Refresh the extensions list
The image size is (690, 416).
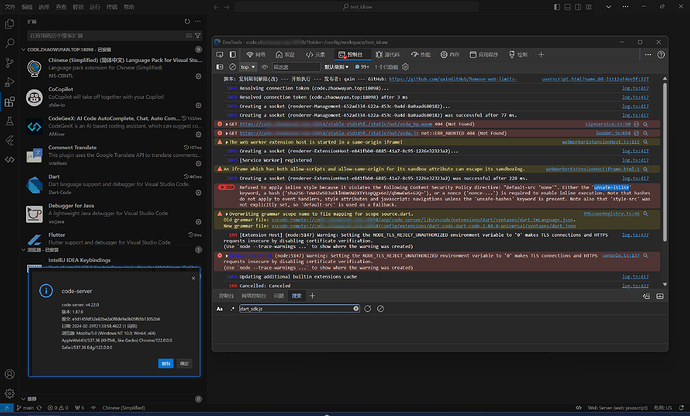(187, 22)
